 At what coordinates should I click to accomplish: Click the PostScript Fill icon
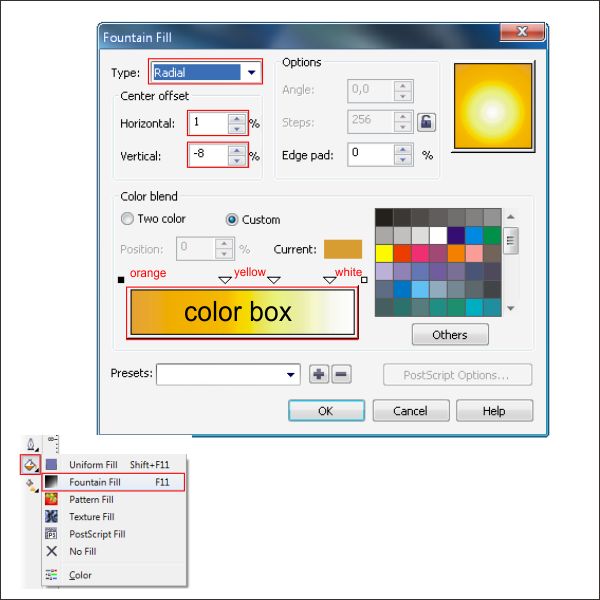51,533
